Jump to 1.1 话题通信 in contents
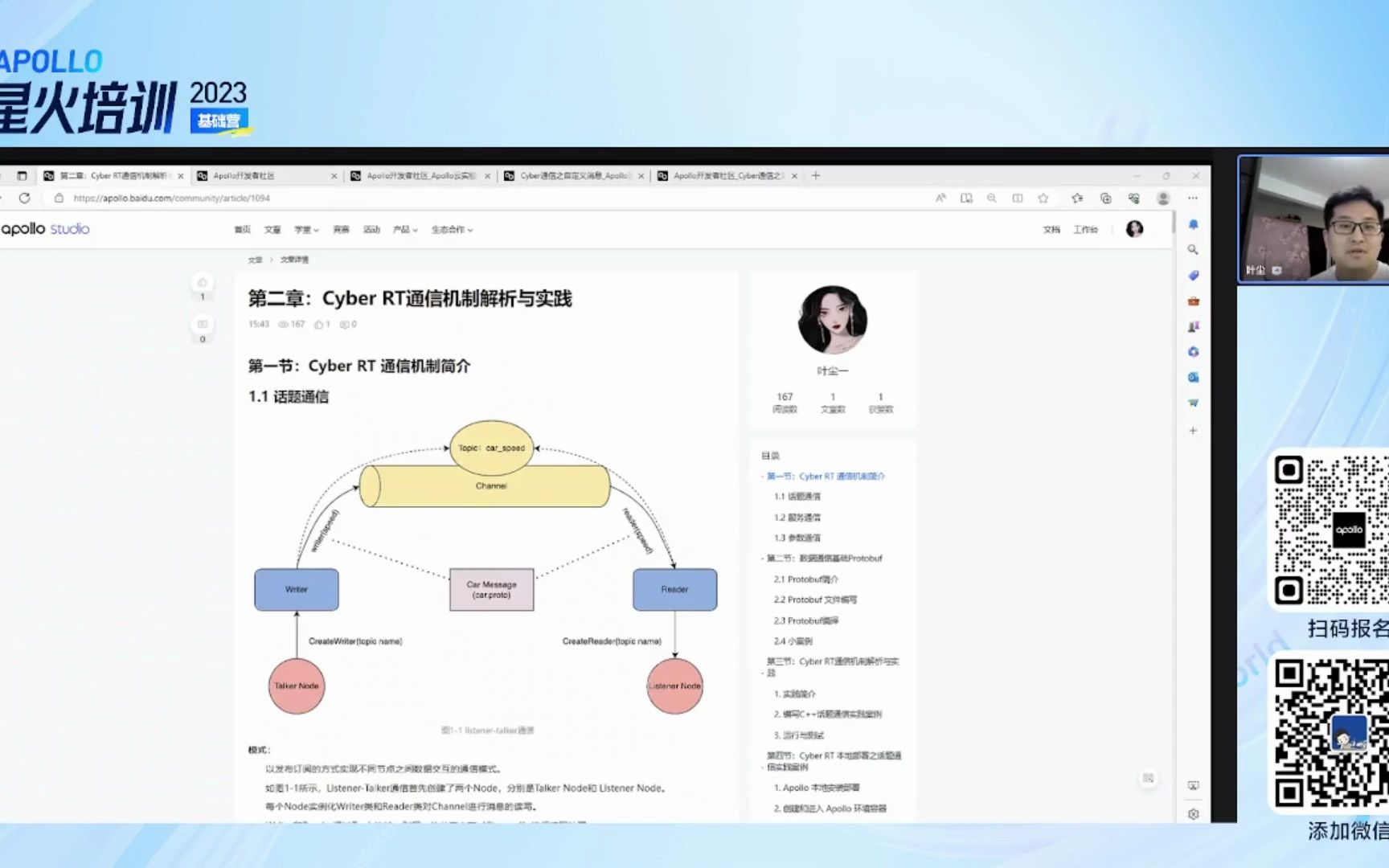The height and width of the screenshot is (868, 1389). [x=797, y=497]
